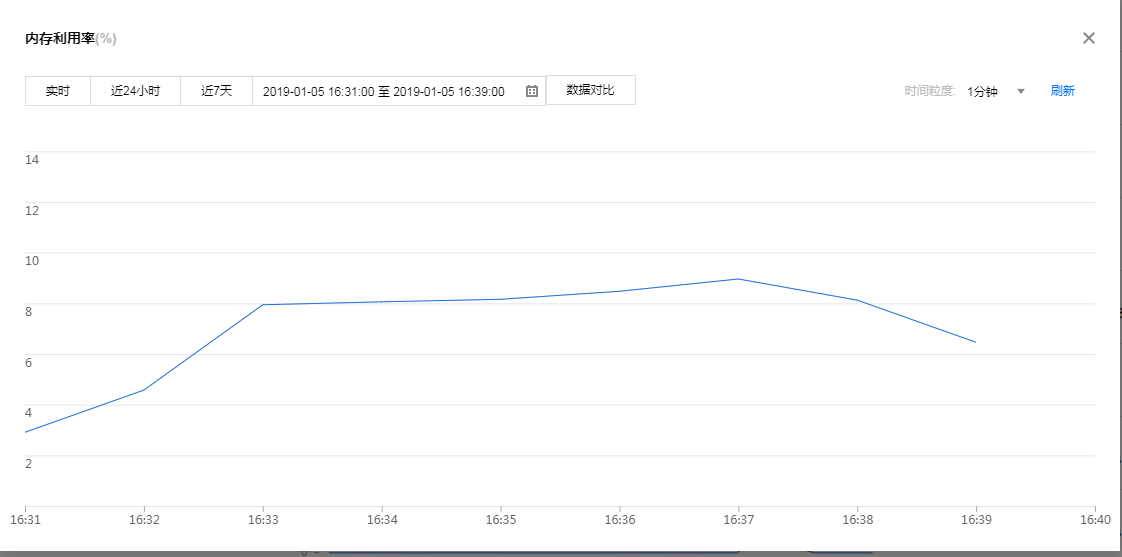Image resolution: width=1122 pixels, height=557 pixels.
Task: Click the 16:40 x-axis label
Action: click(x=1095, y=520)
